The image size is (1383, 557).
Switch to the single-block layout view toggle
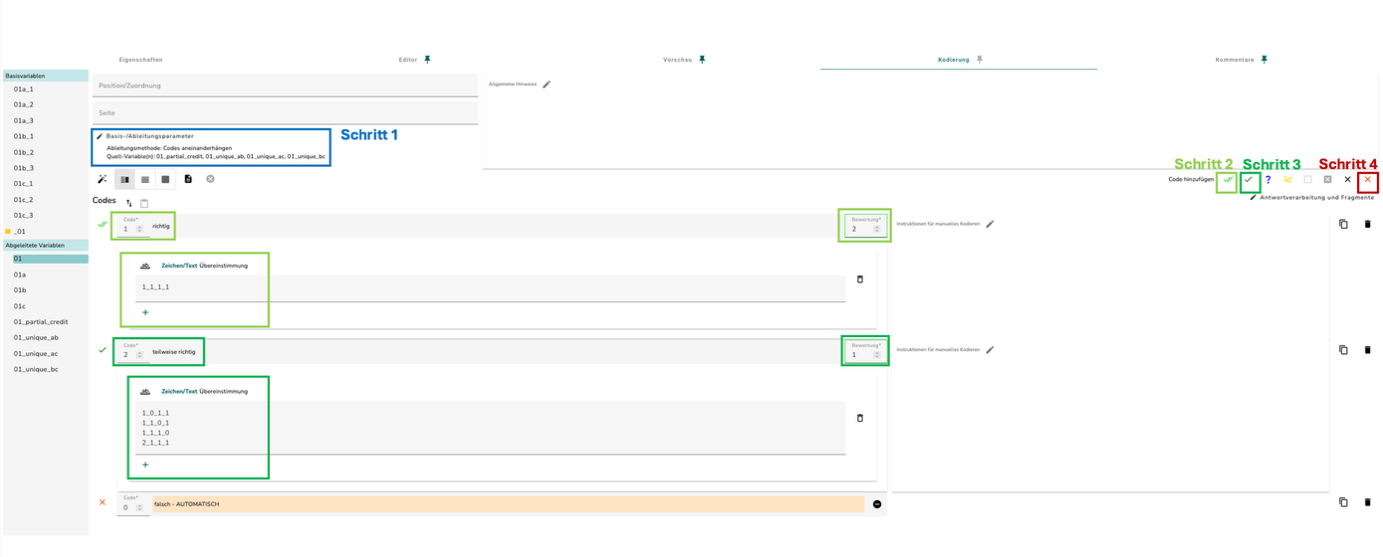tap(165, 179)
